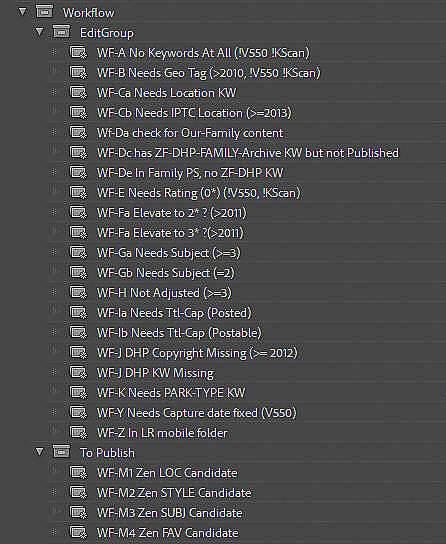The height and width of the screenshot is (544, 446).
Task: Select 'WF-Ia Needs Ttl-Cap (Posted)'
Action: [x=174, y=313]
